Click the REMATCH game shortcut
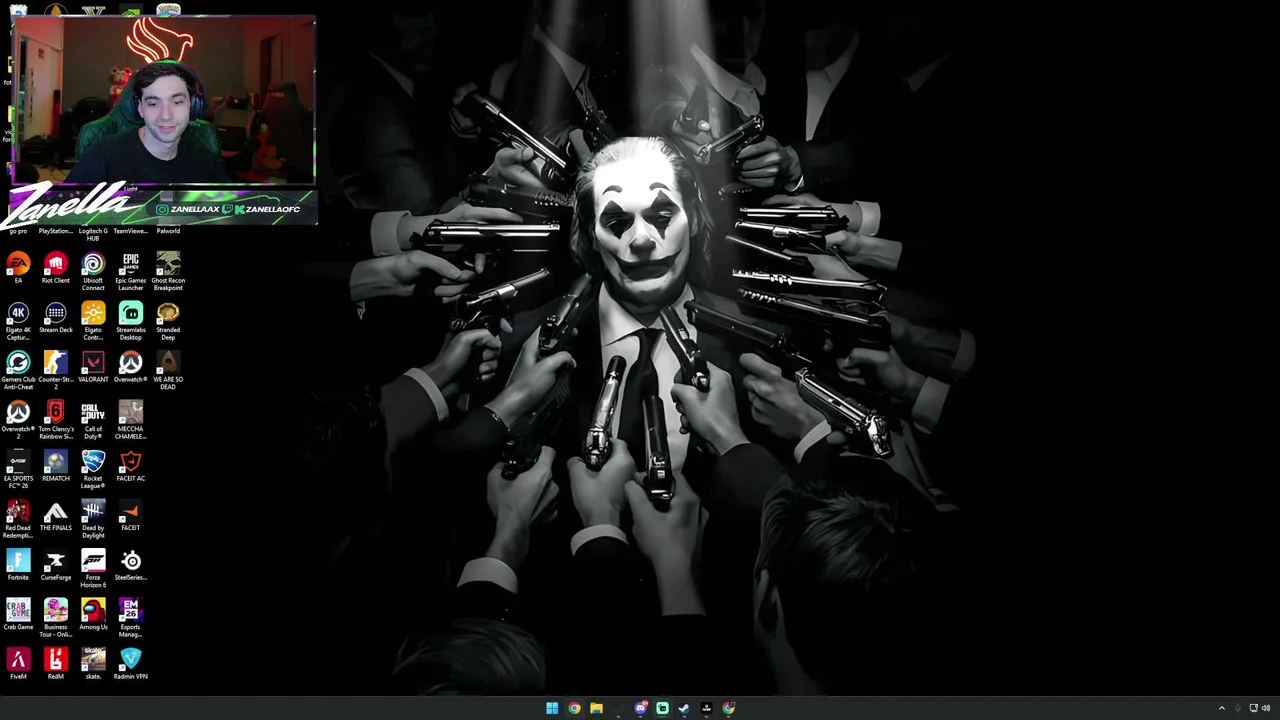 pos(56,466)
